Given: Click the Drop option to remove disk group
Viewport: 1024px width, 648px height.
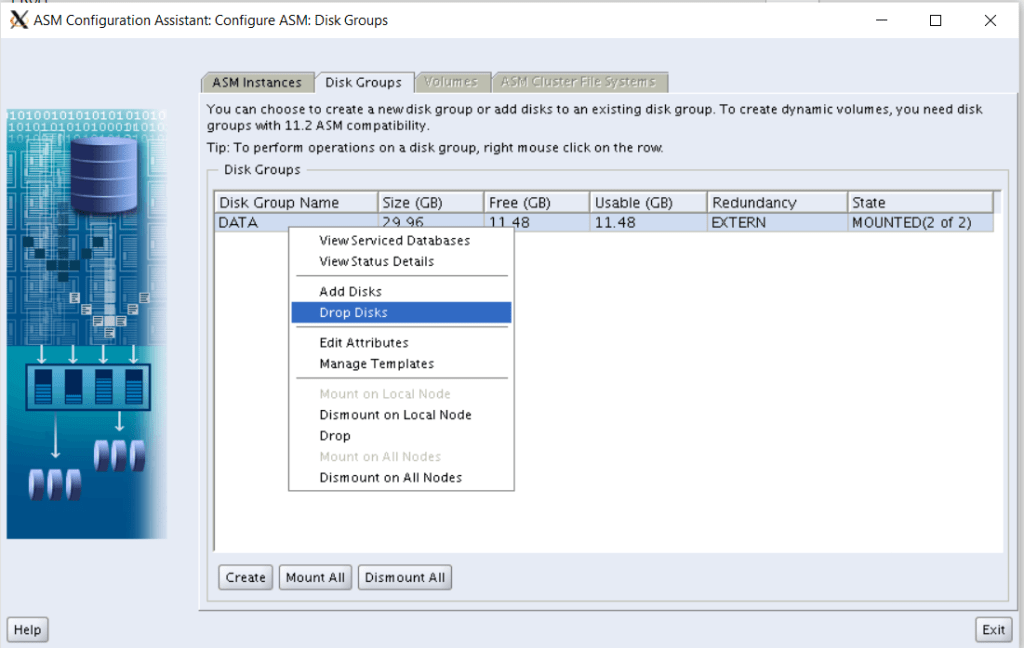Looking at the screenshot, I should click(x=335, y=435).
